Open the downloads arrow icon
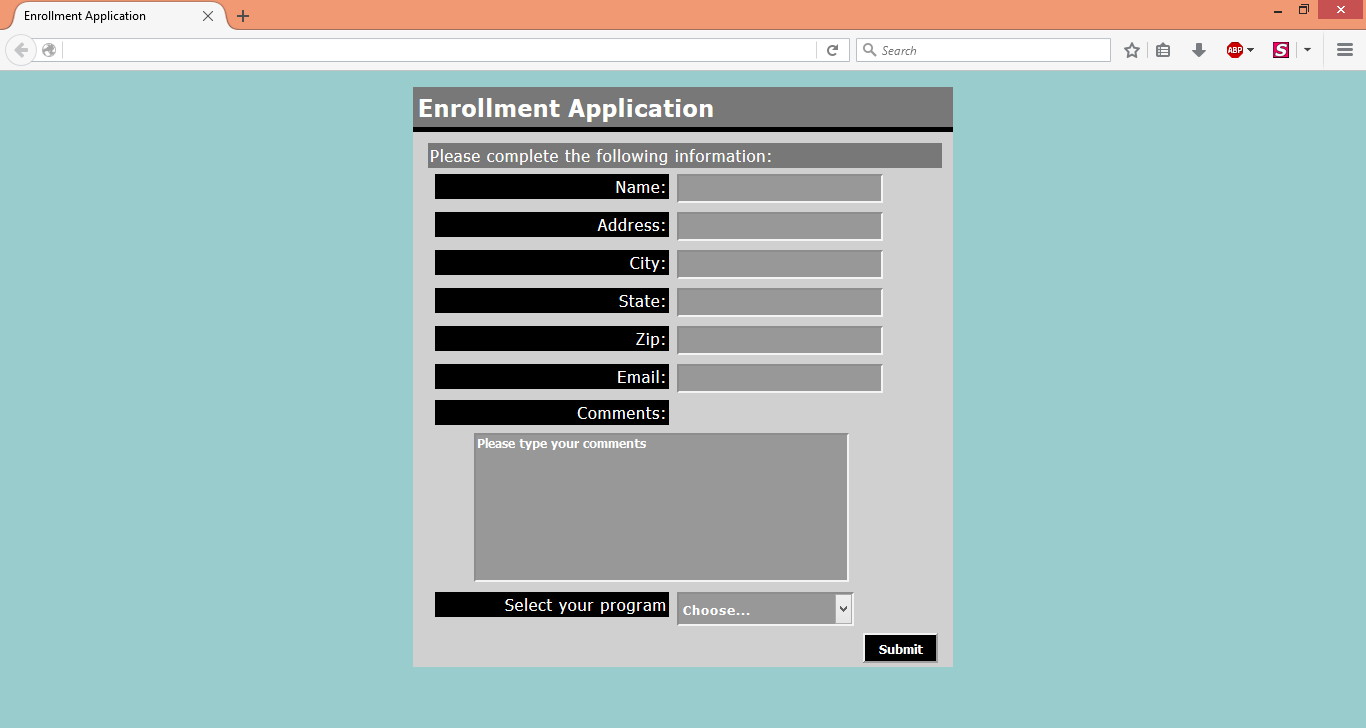Screen dimensions: 1366x728 click(x=1198, y=50)
